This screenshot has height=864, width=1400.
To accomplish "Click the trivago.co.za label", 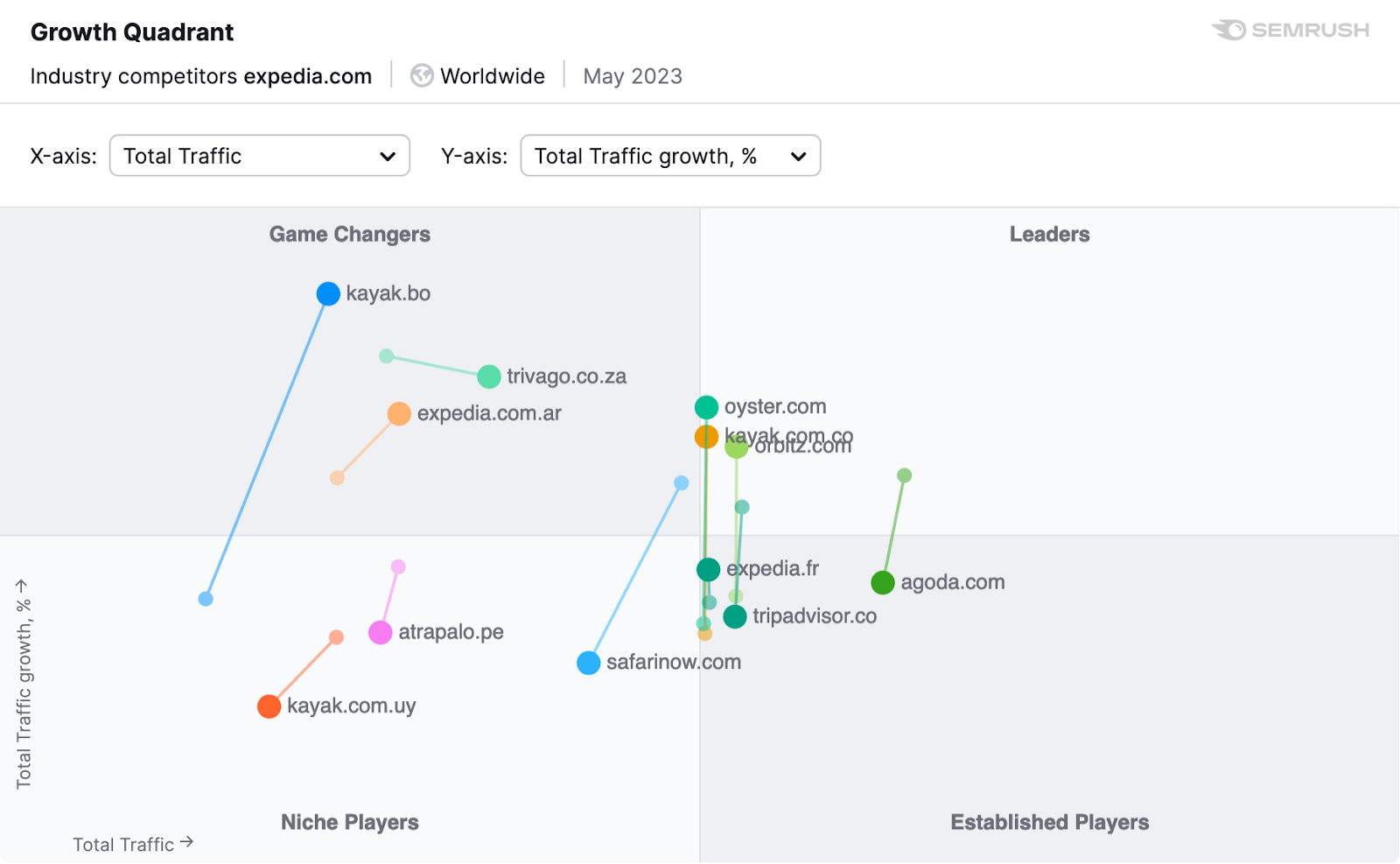I will coord(566,376).
